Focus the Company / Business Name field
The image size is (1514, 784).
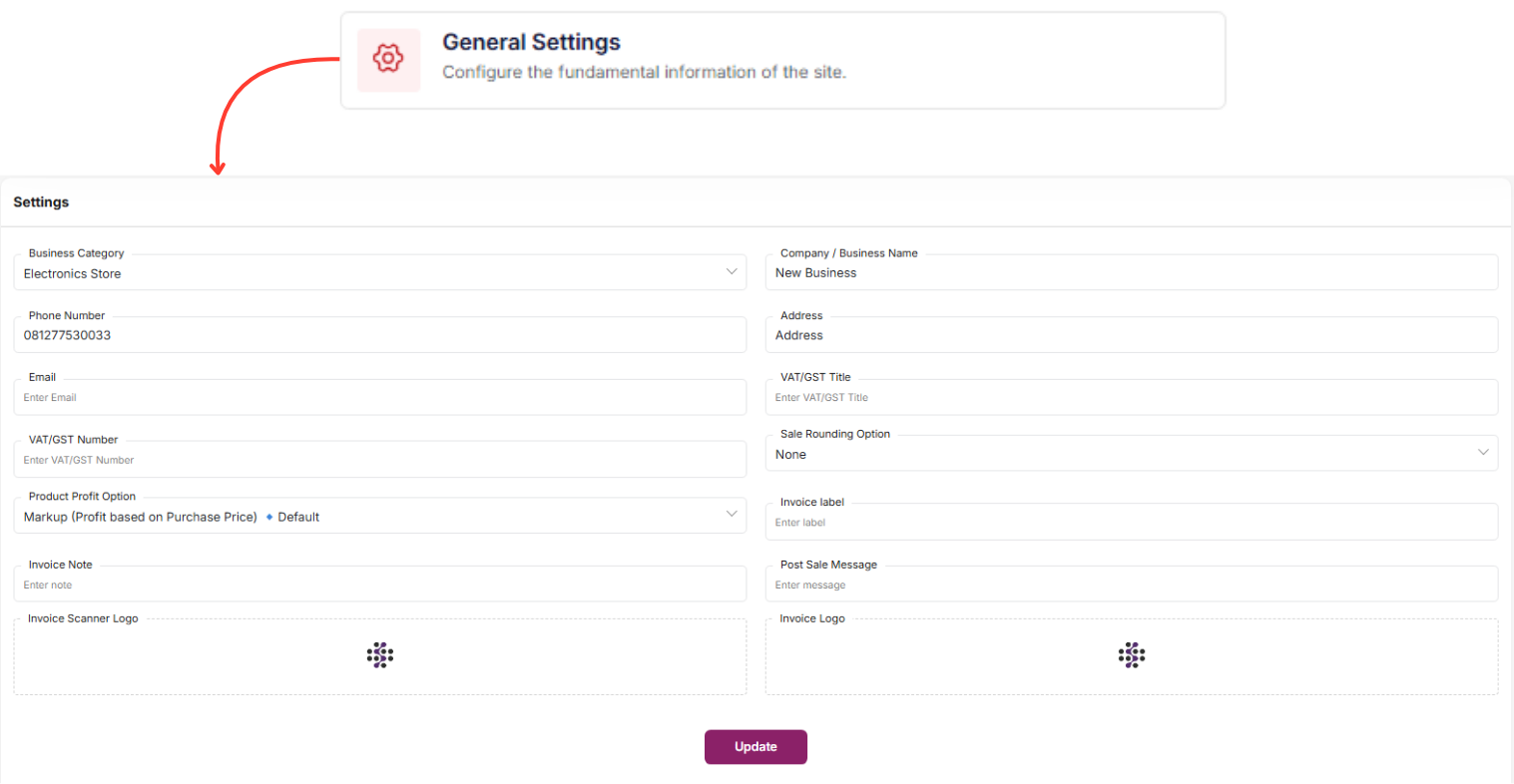[x=1131, y=273]
